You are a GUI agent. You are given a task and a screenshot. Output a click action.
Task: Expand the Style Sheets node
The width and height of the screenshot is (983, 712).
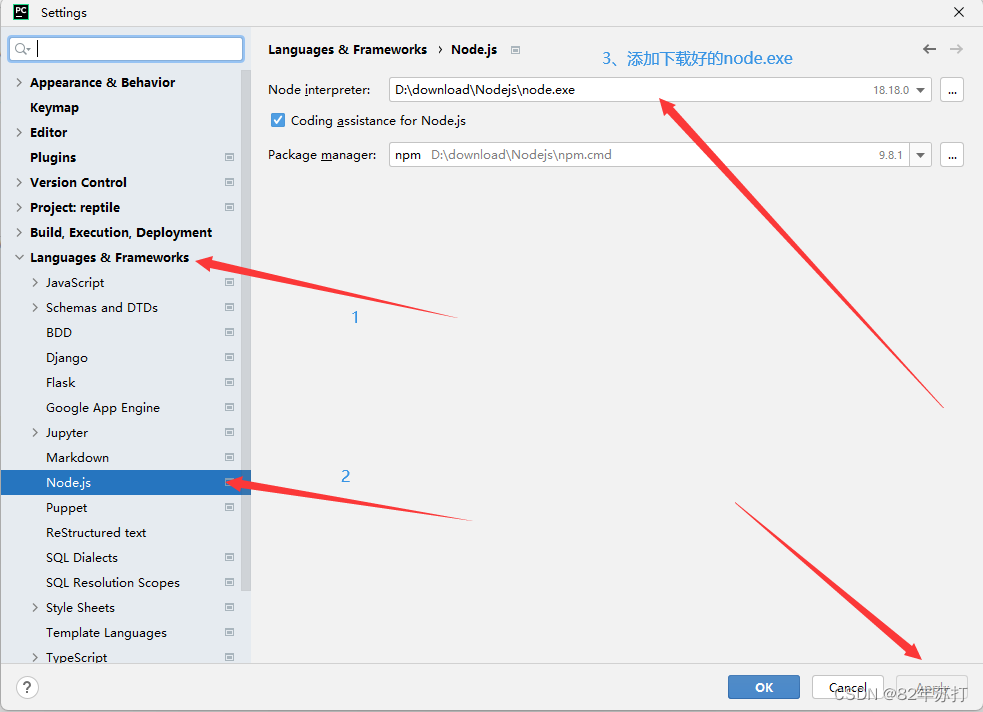click(35, 607)
